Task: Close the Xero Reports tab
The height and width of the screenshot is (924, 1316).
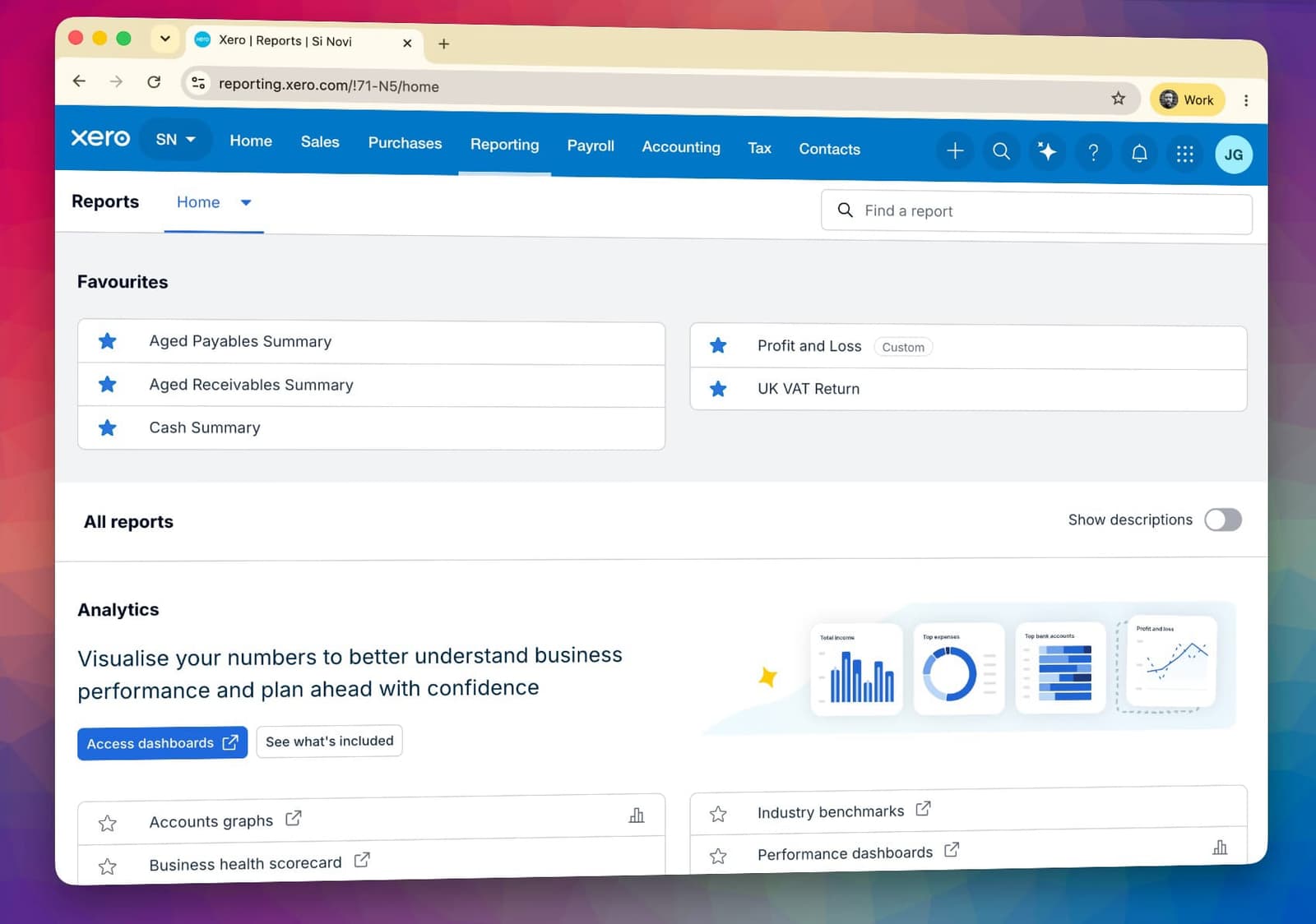Action: pyautogui.click(x=407, y=43)
